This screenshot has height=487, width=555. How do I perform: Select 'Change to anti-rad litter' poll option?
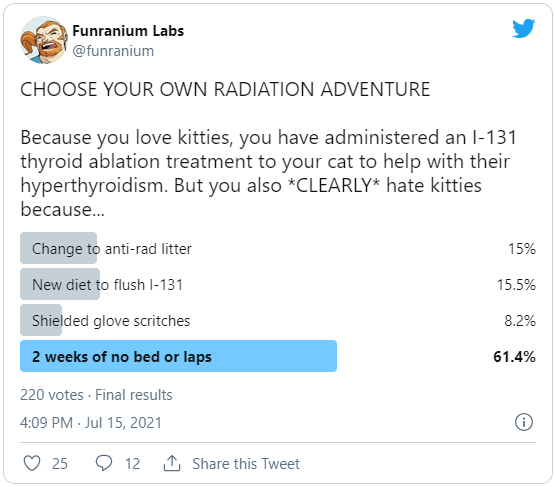(x=278, y=248)
